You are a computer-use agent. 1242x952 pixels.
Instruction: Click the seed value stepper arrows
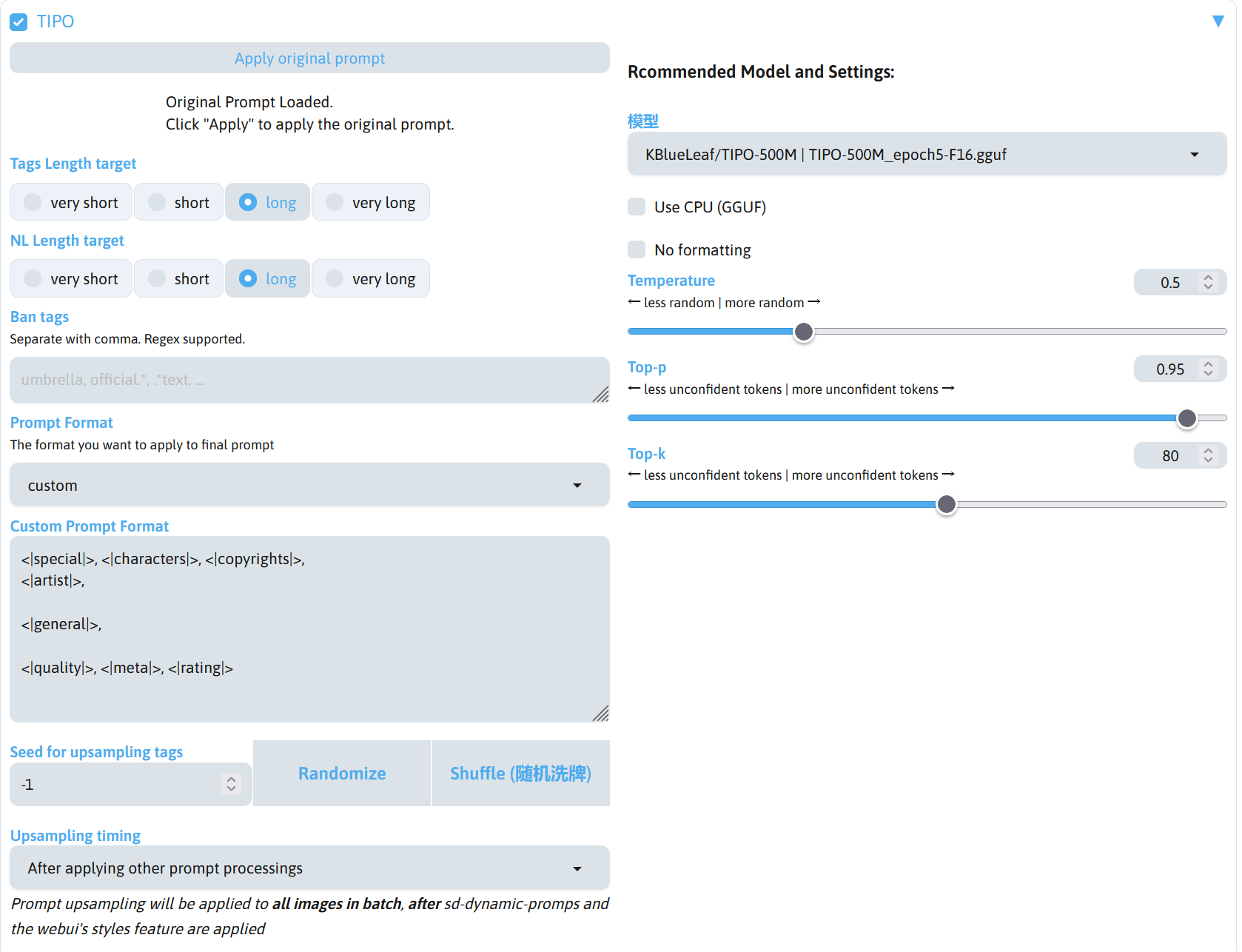232,784
